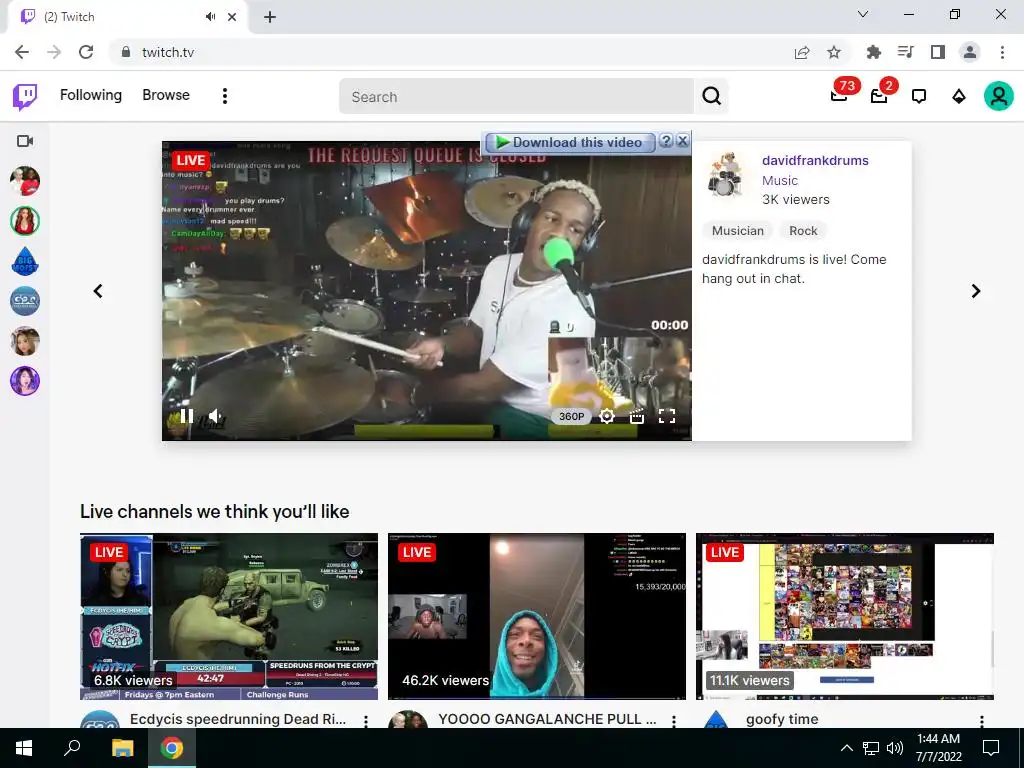Mute the Twitch tab audio
The image size is (1024, 768).
click(x=210, y=16)
